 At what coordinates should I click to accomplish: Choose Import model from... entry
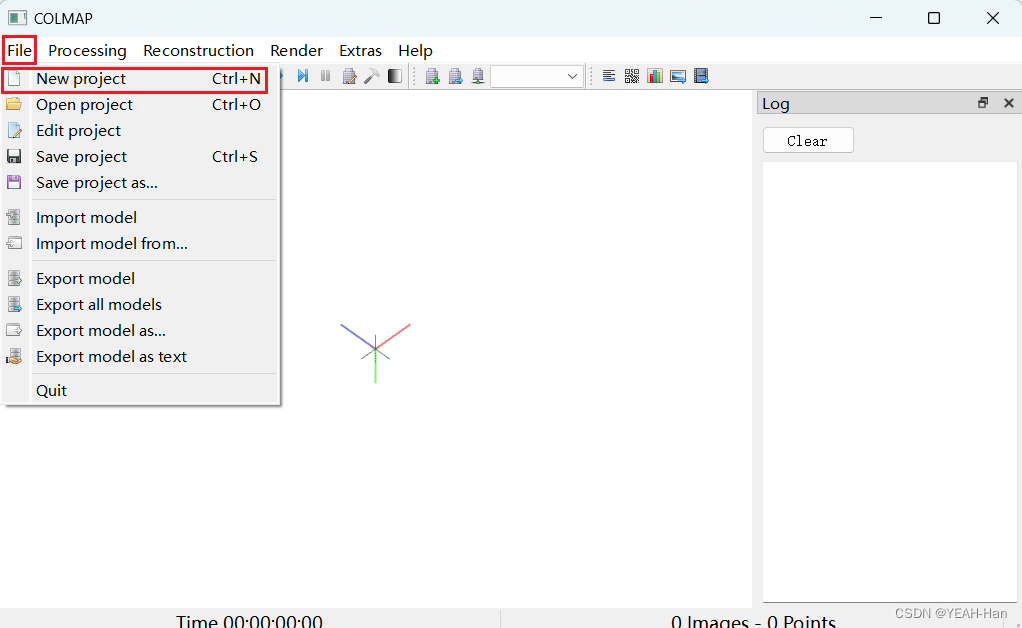click(x=141, y=244)
